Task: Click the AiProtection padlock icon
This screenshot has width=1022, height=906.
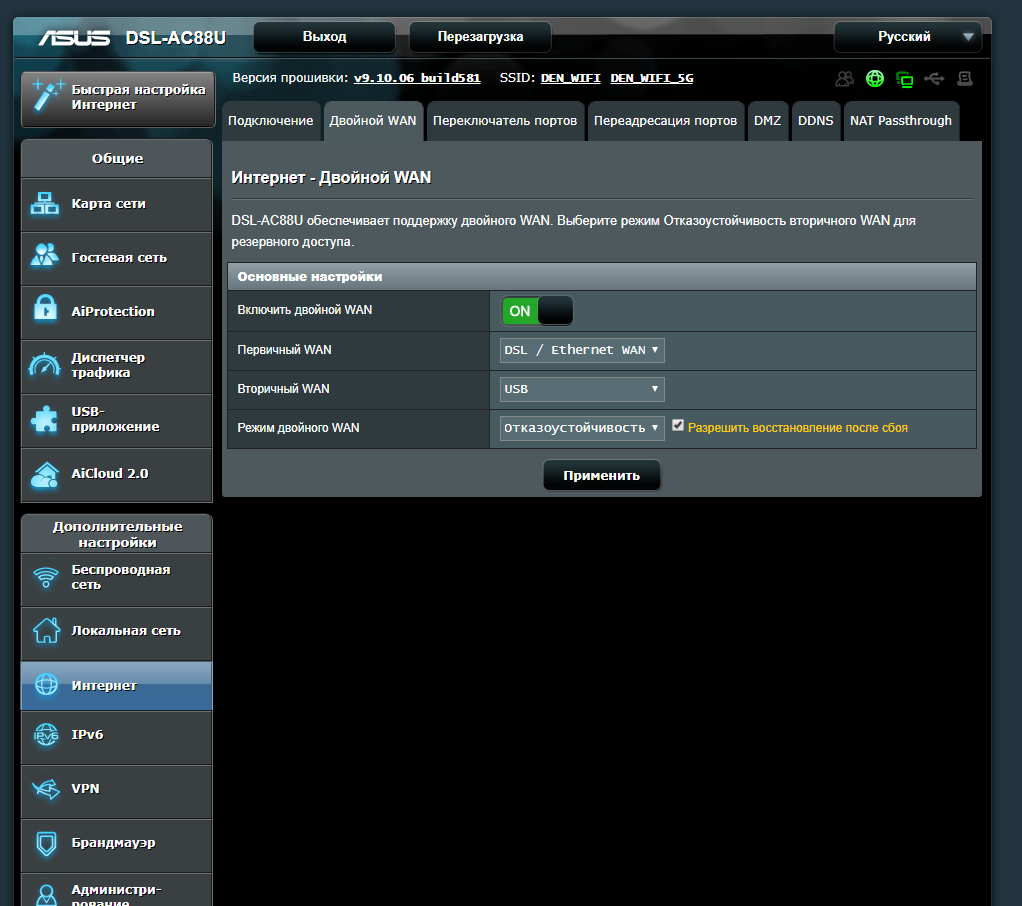Action: pyautogui.click(x=46, y=309)
